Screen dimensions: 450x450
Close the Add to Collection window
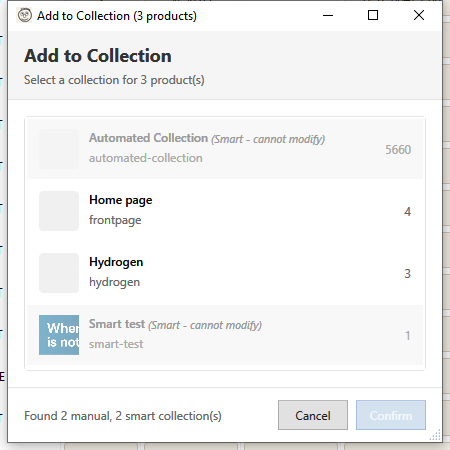419,15
